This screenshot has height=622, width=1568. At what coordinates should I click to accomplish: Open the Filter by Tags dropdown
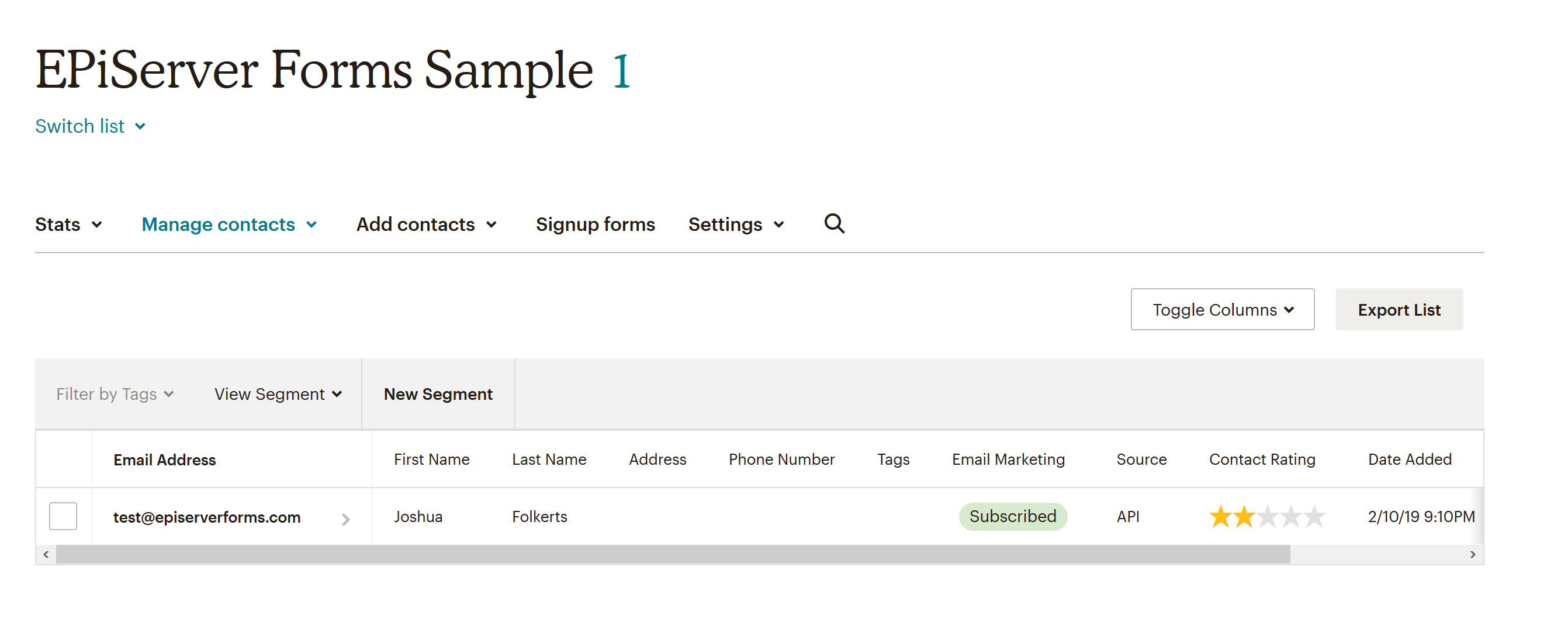click(115, 394)
